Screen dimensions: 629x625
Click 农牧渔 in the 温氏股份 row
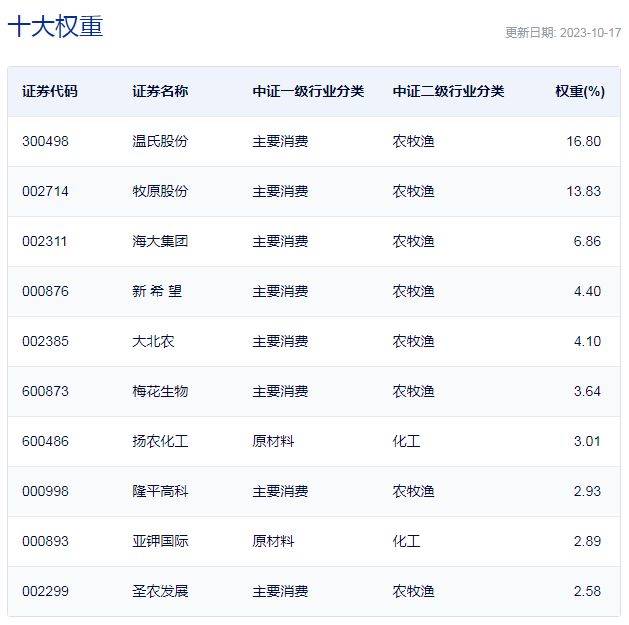(413, 141)
